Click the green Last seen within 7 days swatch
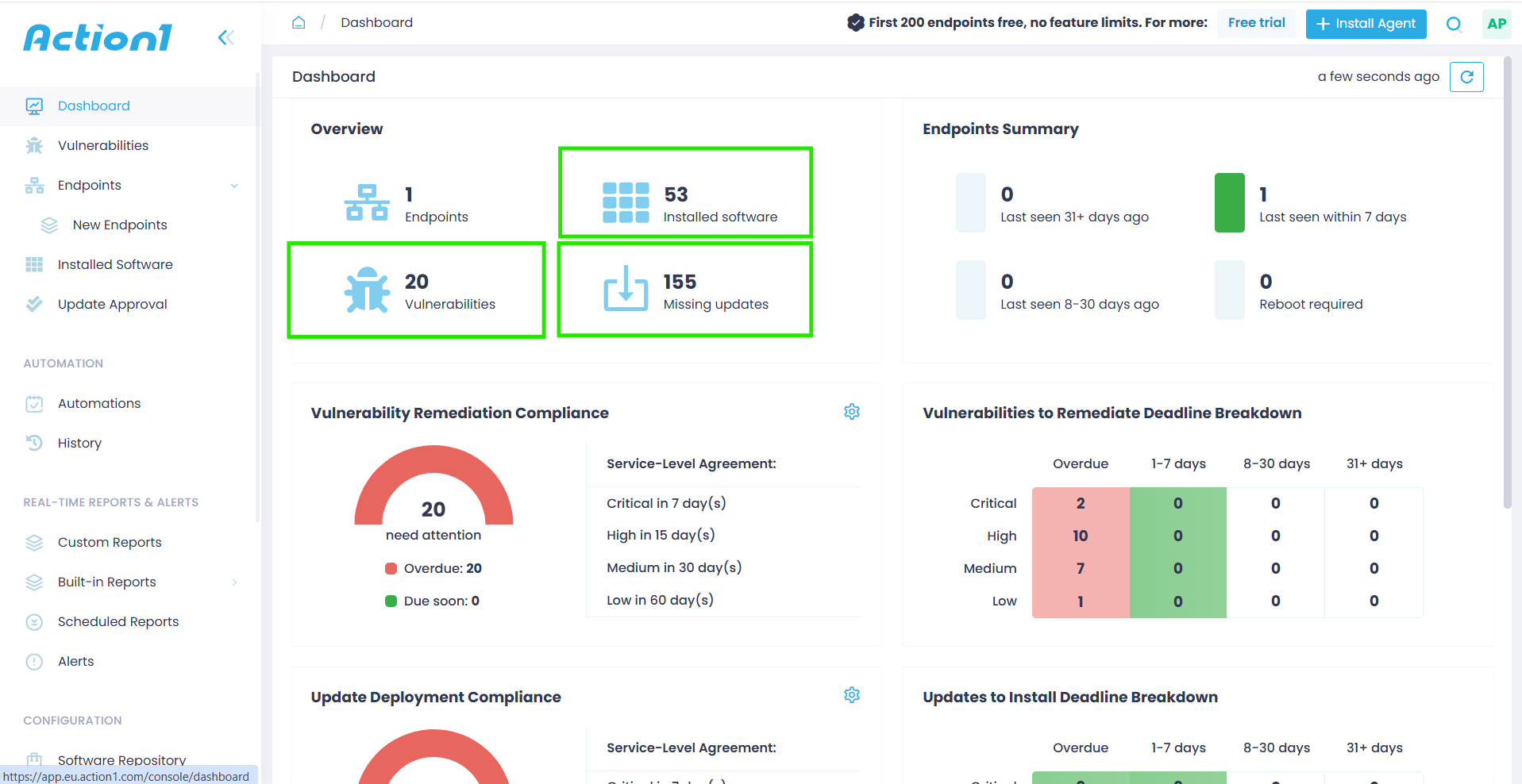Viewport: 1522px width, 784px height. pos(1228,203)
